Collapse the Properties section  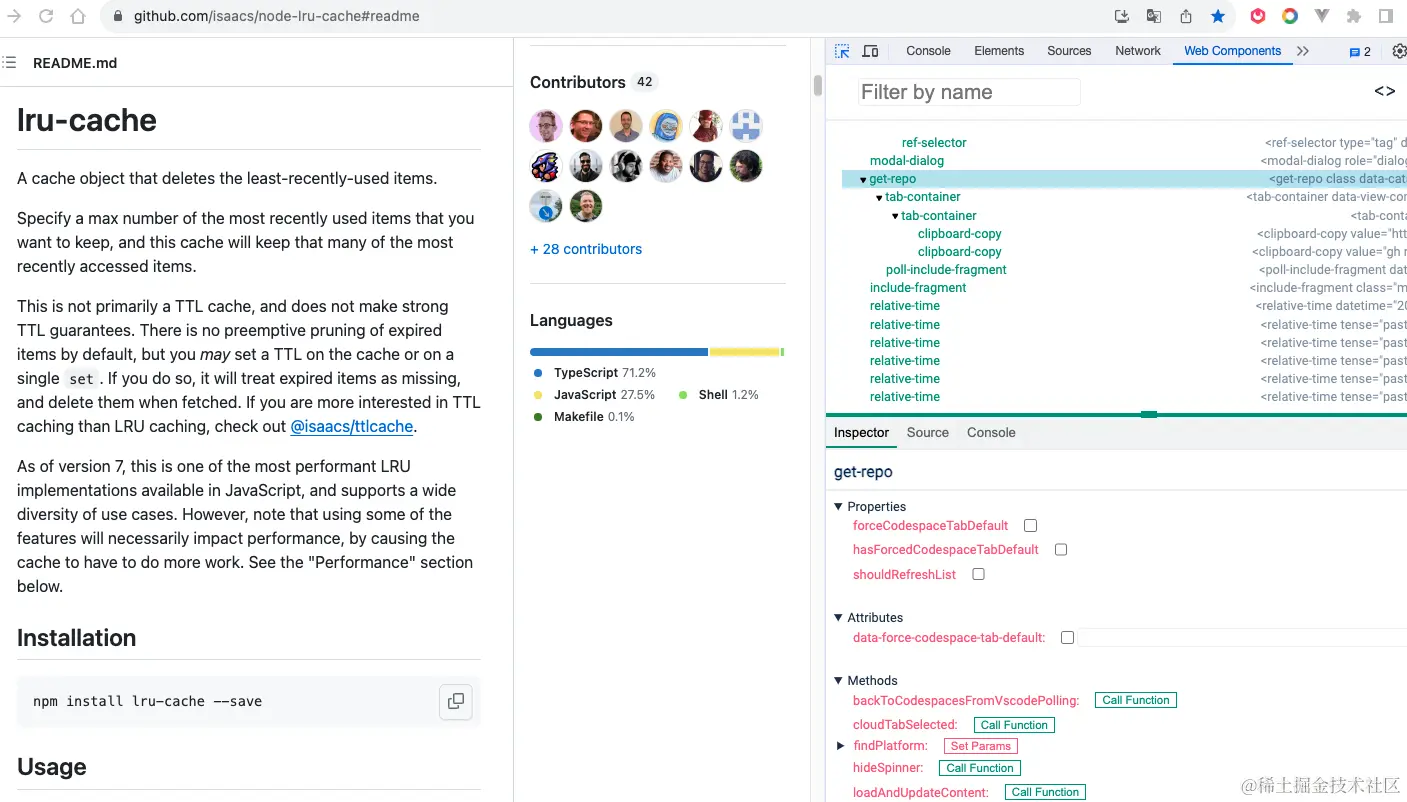pos(838,506)
